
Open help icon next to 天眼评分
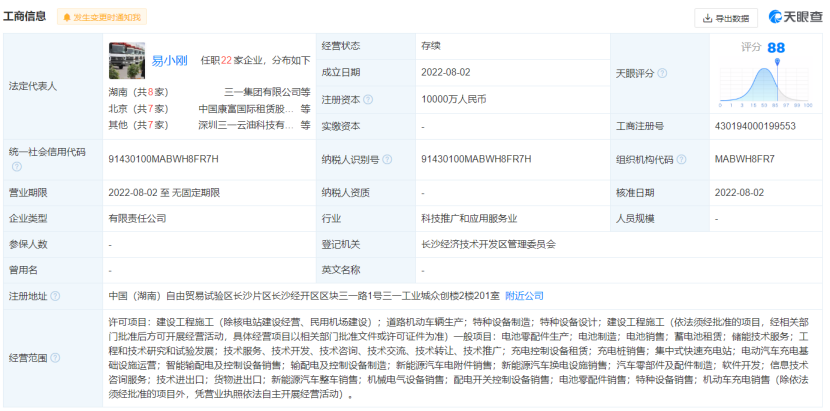click(x=662, y=74)
